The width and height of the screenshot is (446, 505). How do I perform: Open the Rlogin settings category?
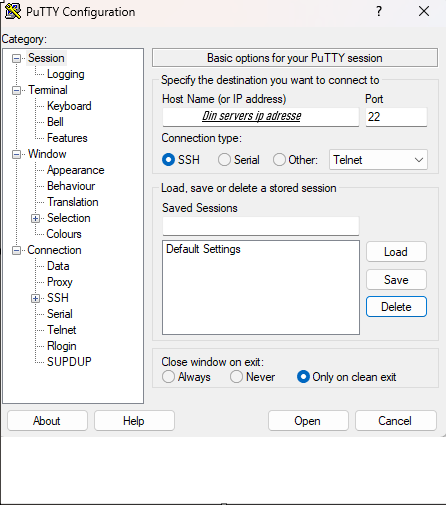click(x=62, y=346)
